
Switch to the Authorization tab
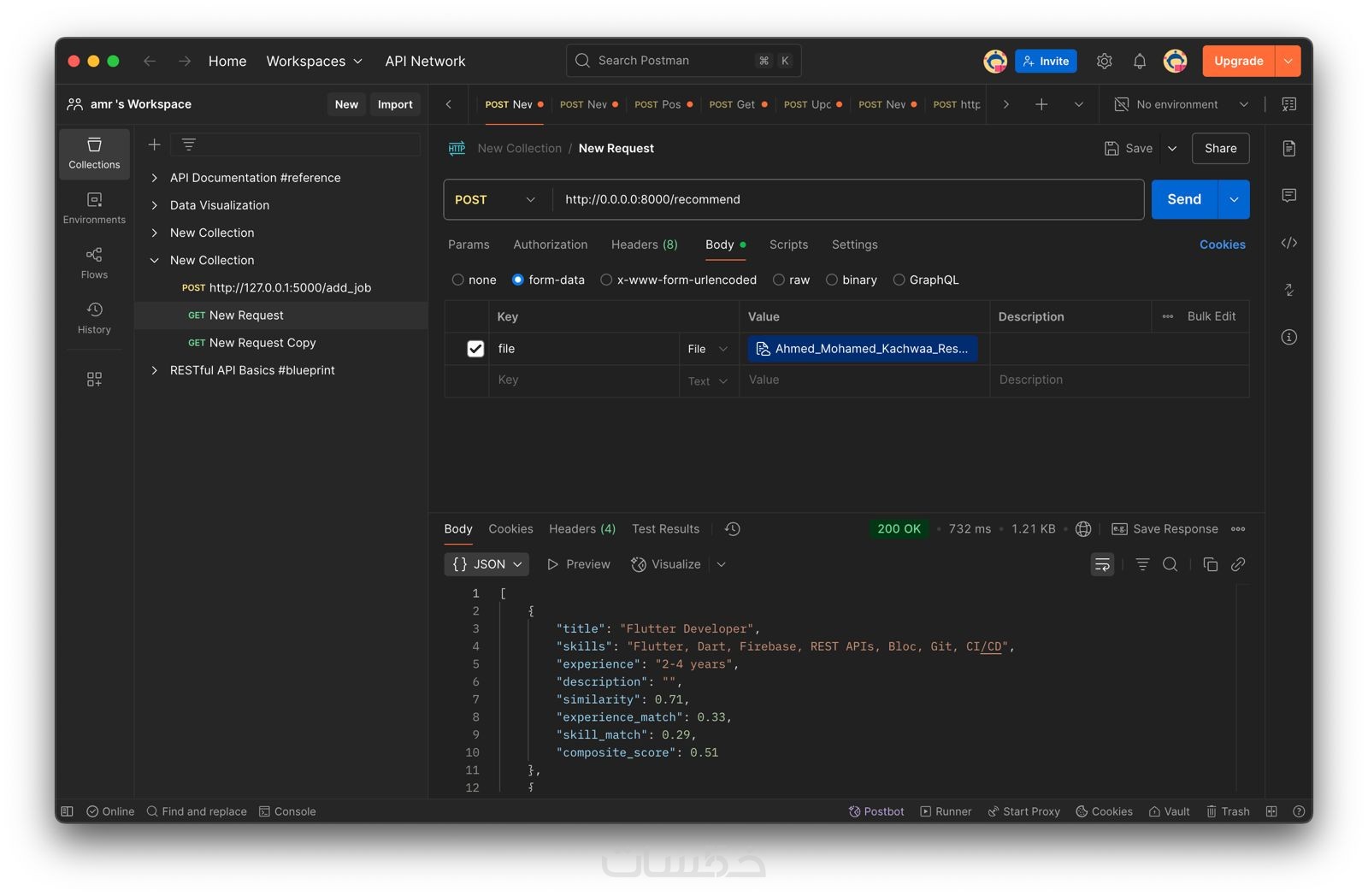[551, 245]
